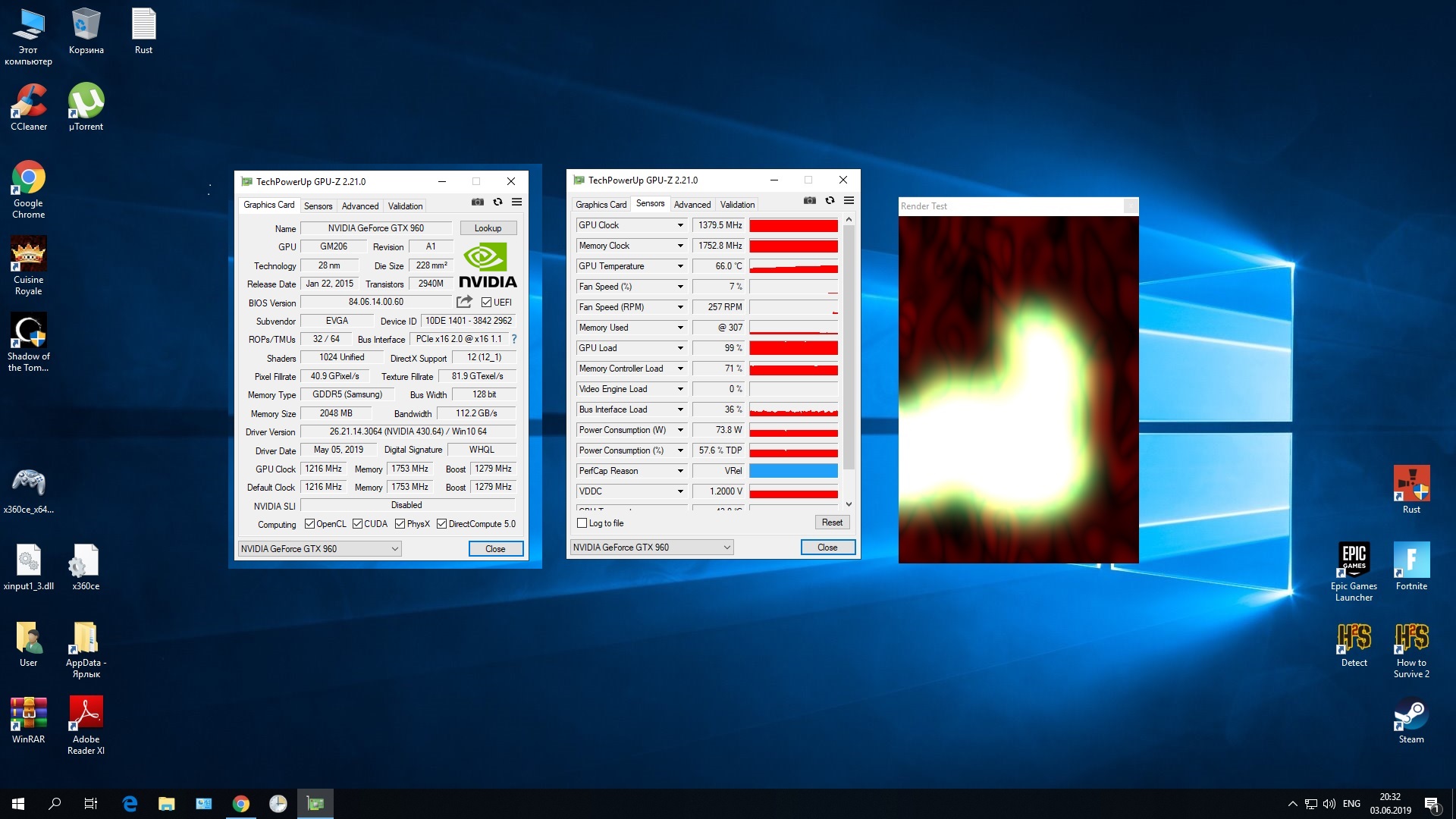Image resolution: width=1456 pixels, height=819 pixels.
Task: Open hamburger menu in Sensors window
Action: click(849, 200)
